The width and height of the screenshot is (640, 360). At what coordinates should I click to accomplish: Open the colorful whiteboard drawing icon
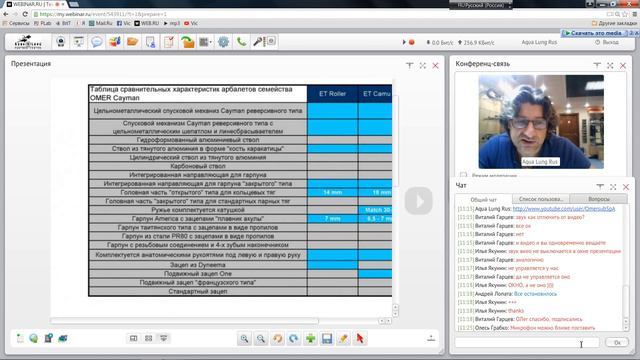(115, 42)
